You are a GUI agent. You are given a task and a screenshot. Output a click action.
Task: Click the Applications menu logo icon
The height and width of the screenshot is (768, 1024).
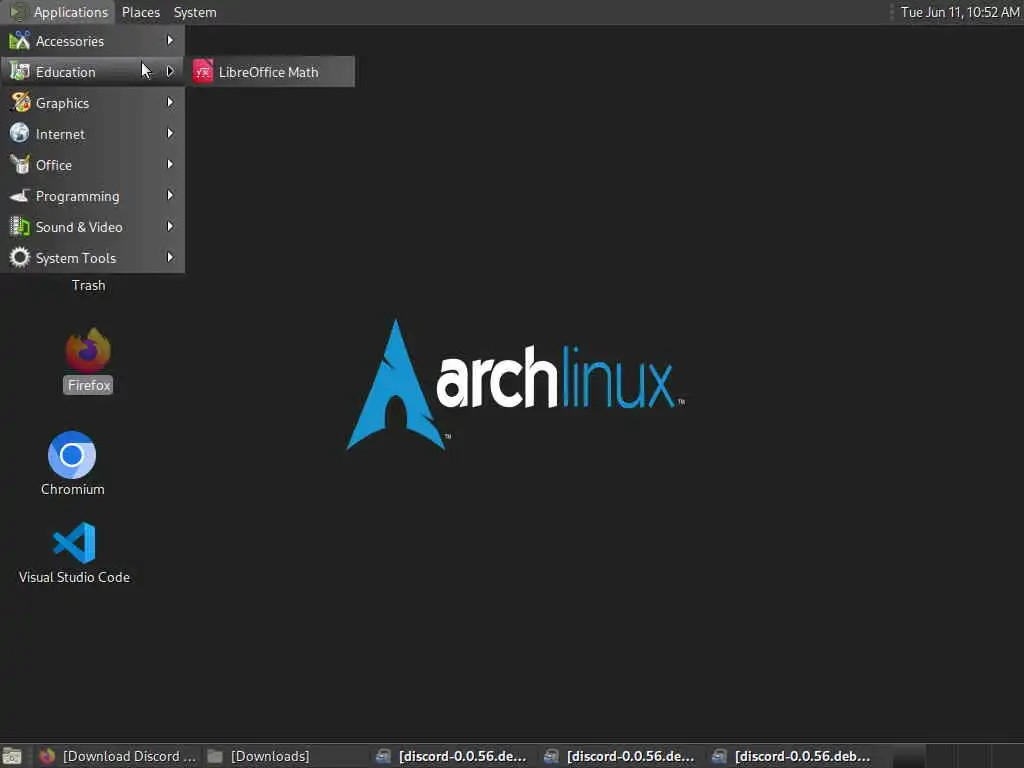18,12
